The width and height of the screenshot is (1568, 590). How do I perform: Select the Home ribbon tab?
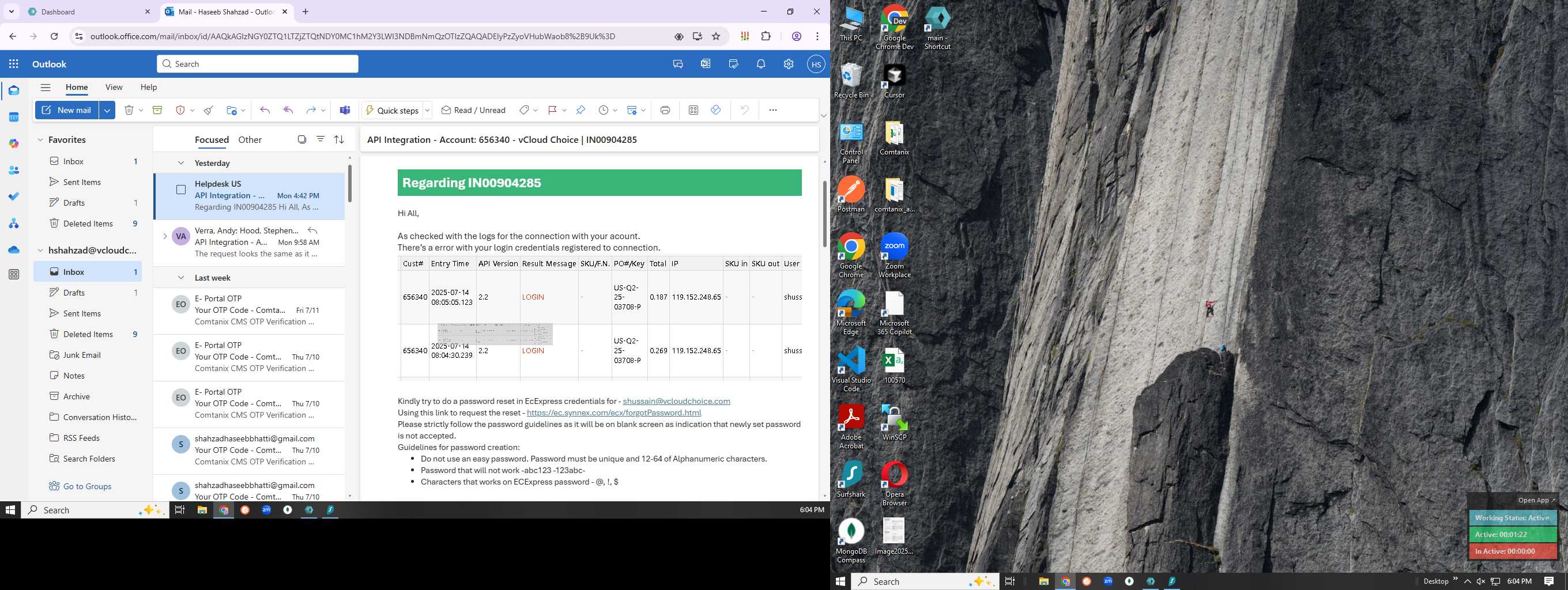point(77,88)
